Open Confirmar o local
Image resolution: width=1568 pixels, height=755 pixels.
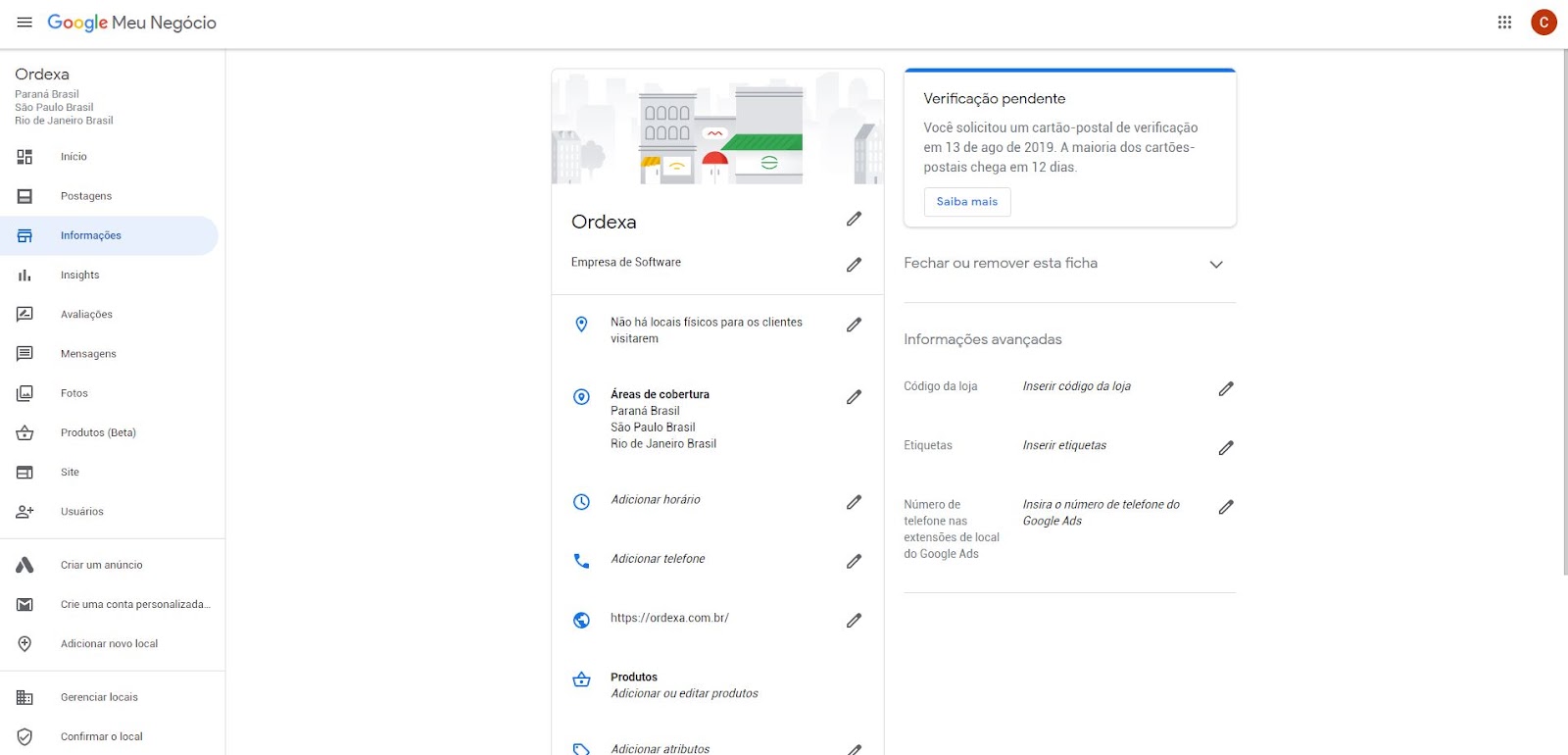coord(109,736)
